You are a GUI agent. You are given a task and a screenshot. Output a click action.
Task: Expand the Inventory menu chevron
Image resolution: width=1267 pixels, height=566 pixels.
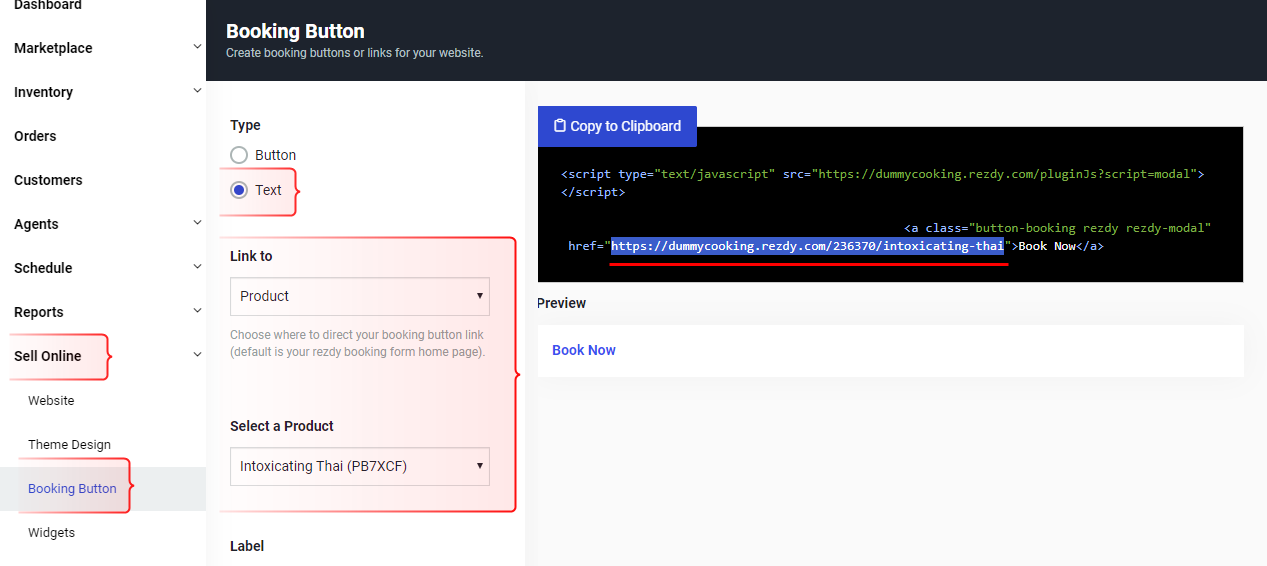[x=197, y=91]
